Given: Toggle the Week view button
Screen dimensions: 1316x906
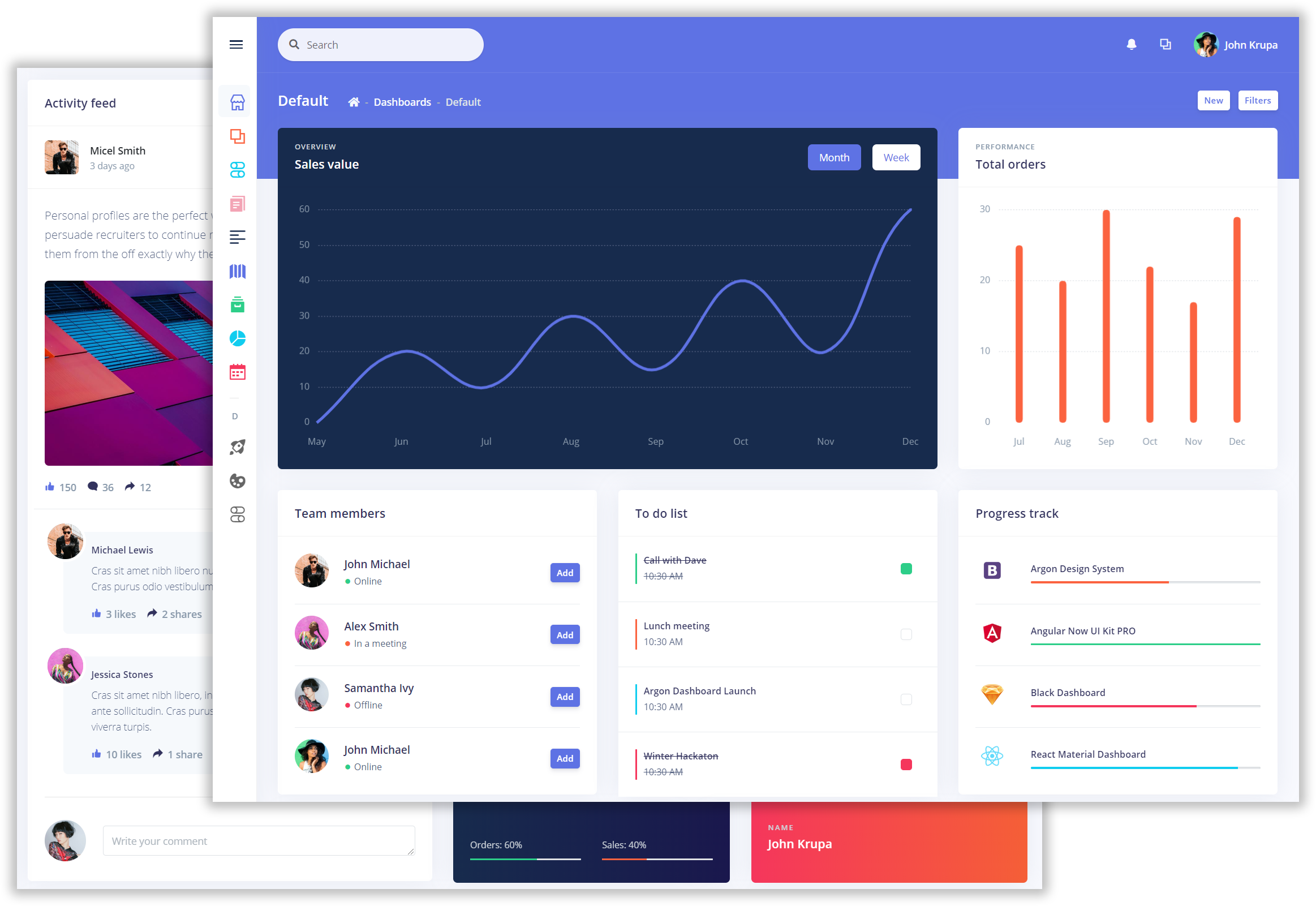Looking at the screenshot, I should pos(895,157).
